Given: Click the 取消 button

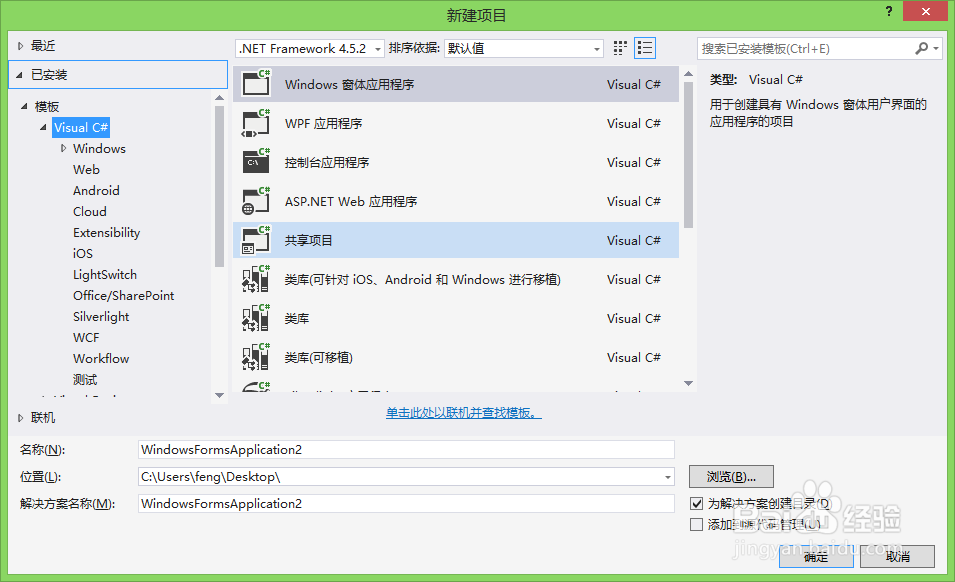Looking at the screenshot, I should click(897, 556).
